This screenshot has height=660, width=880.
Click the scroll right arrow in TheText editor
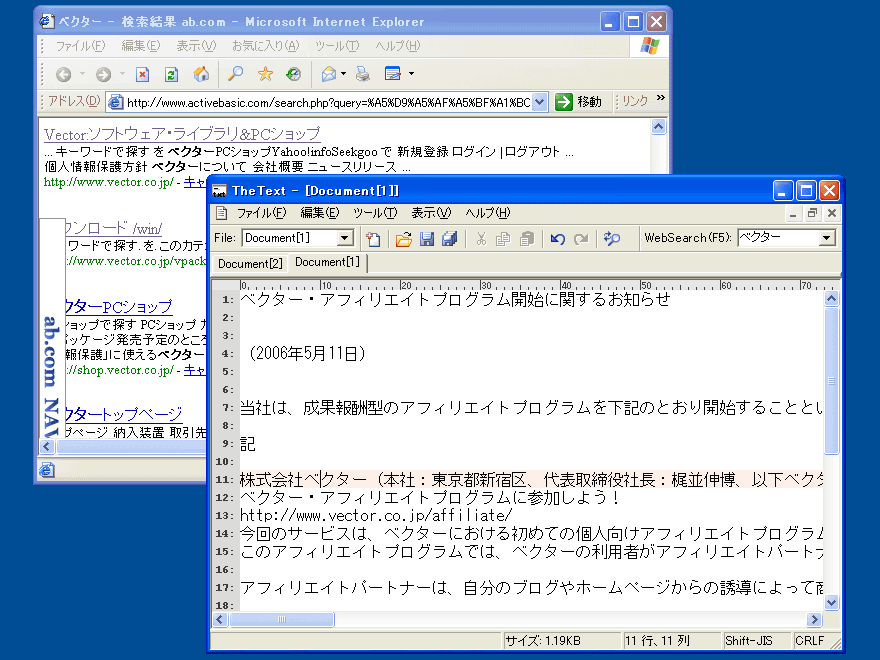pos(814,620)
